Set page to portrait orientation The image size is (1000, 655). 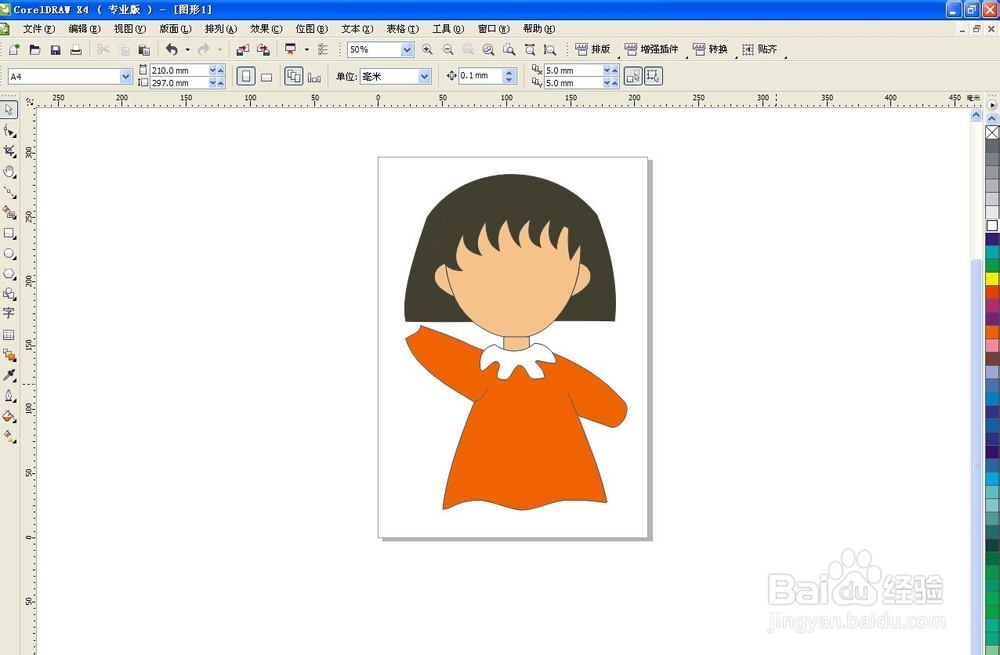[246, 77]
